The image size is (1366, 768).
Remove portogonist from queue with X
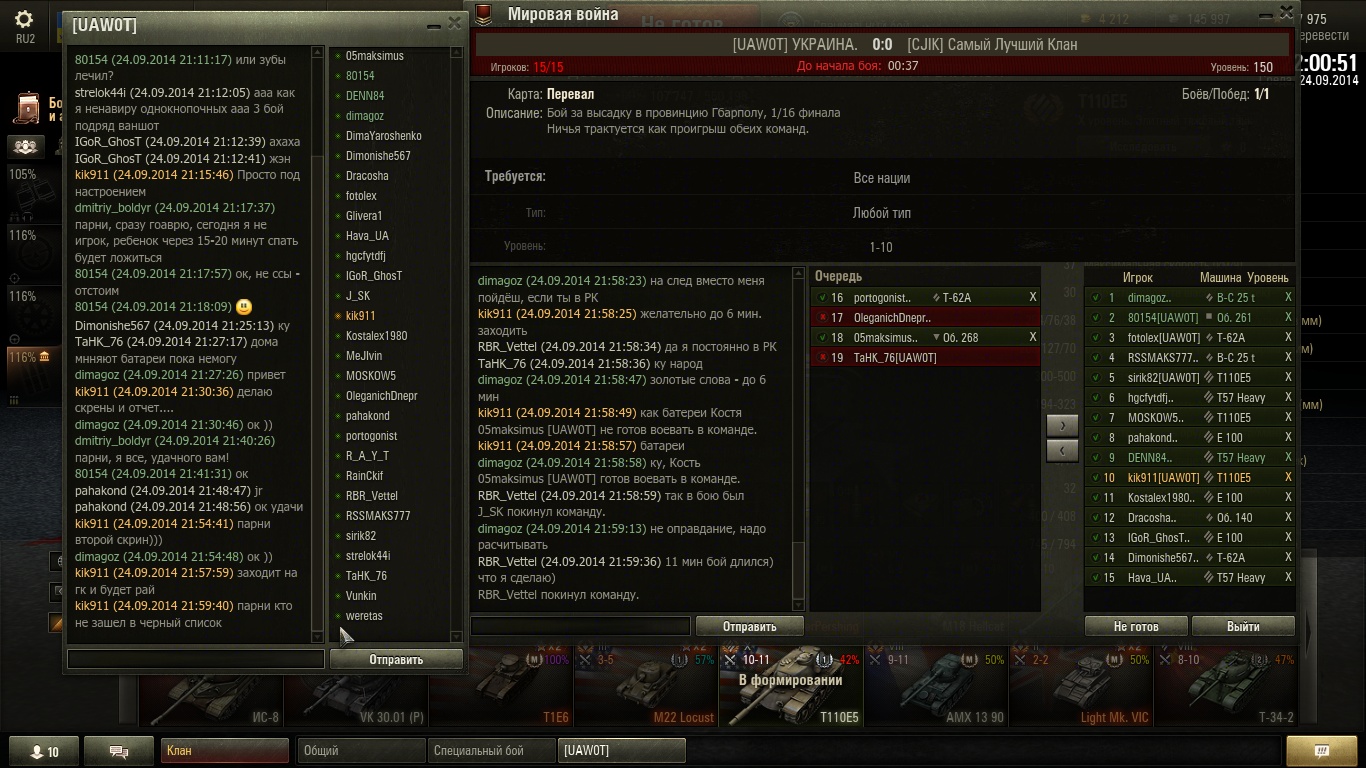[x=1033, y=297]
